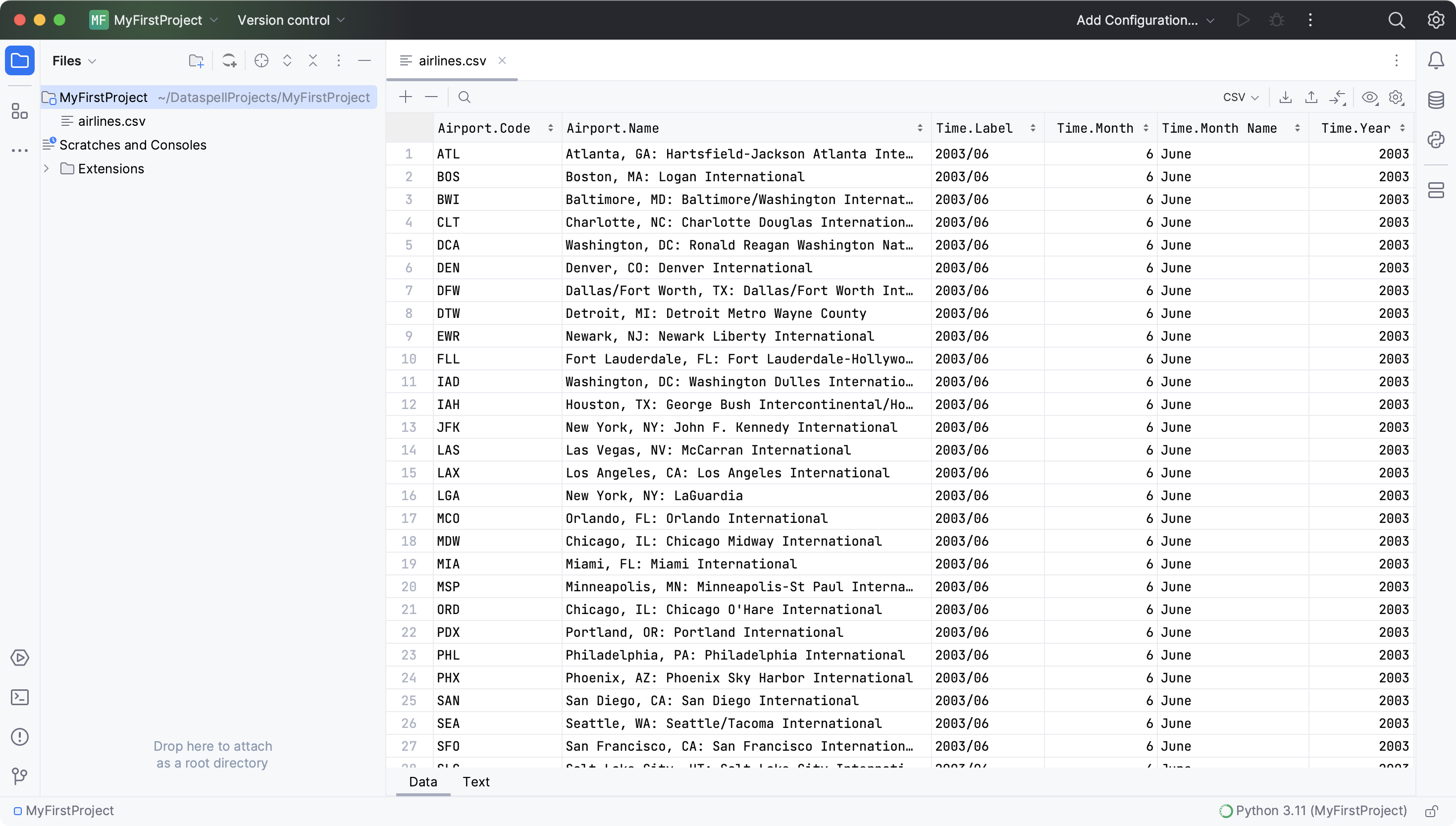Open the Problems tool window
The height and width of the screenshot is (826, 1456).
[x=20, y=737]
